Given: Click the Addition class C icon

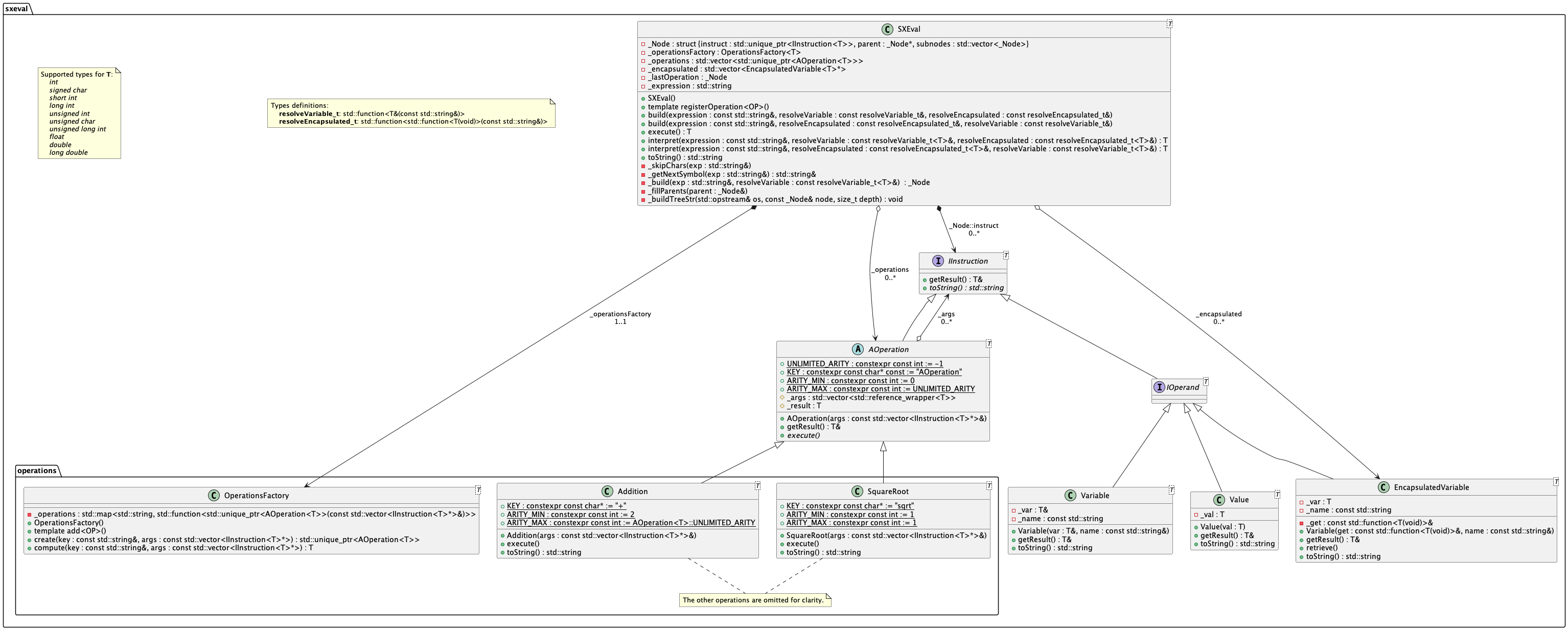Looking at the screenshot, I should pos(607,491).
